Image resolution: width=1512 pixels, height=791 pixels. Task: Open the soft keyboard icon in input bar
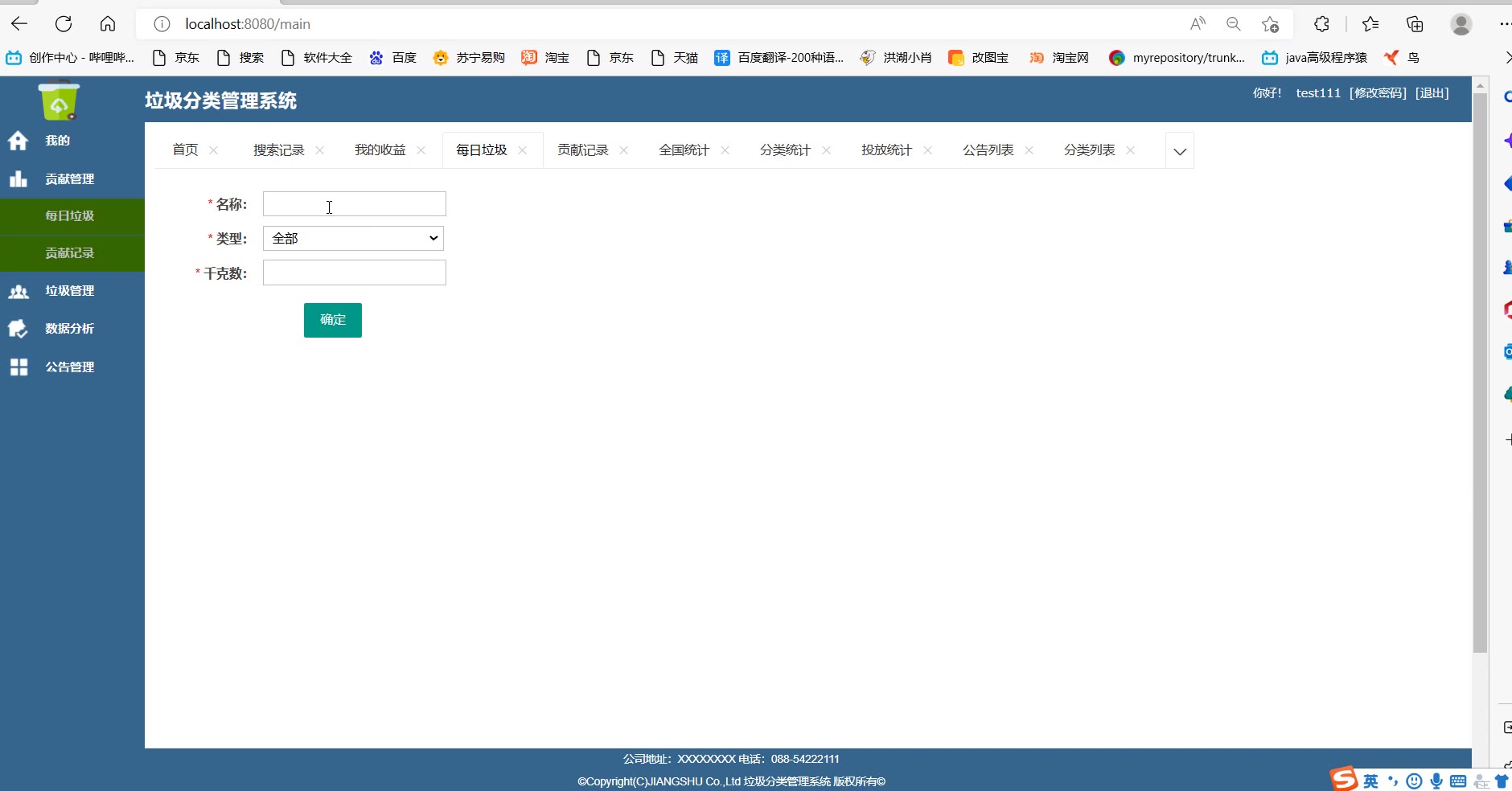pos(1458,781)
